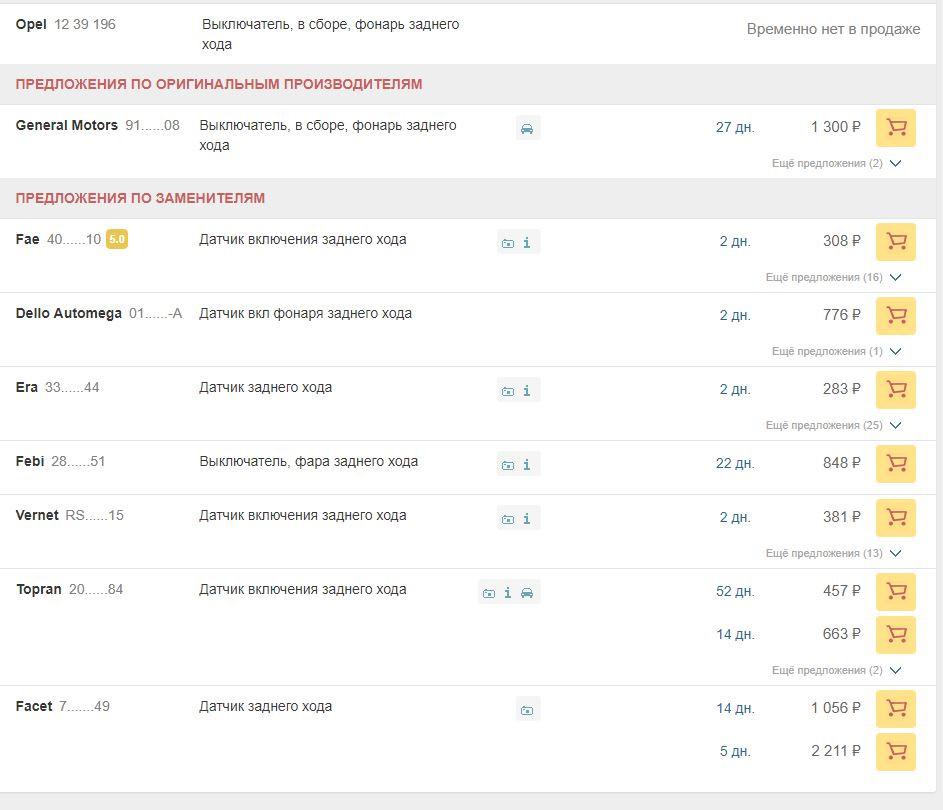This screenshot has height=810, width=943.
Task: Open the Topran brand link
Action: [x=39, y=589]
